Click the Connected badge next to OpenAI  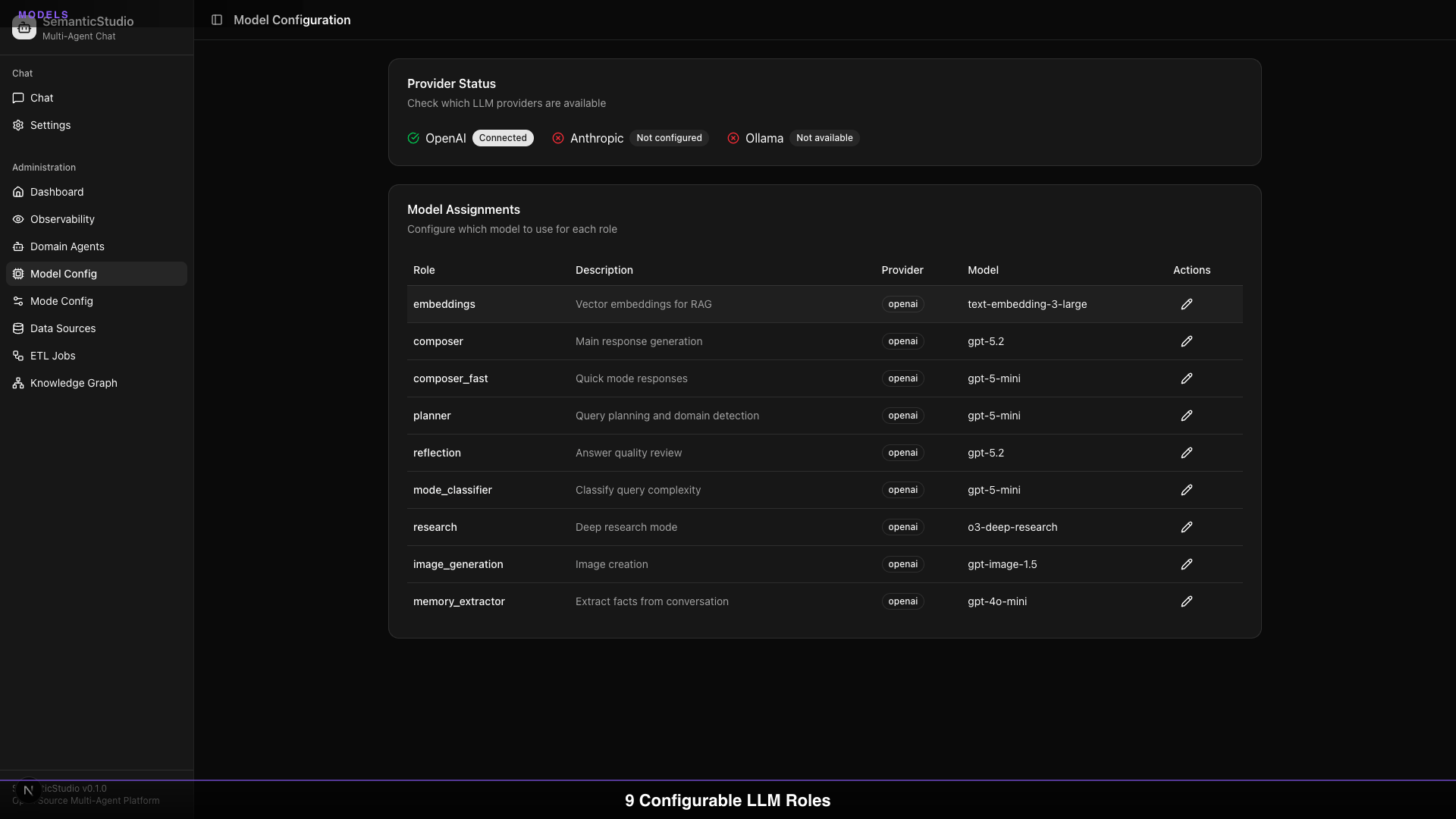[x=503, y=138]
